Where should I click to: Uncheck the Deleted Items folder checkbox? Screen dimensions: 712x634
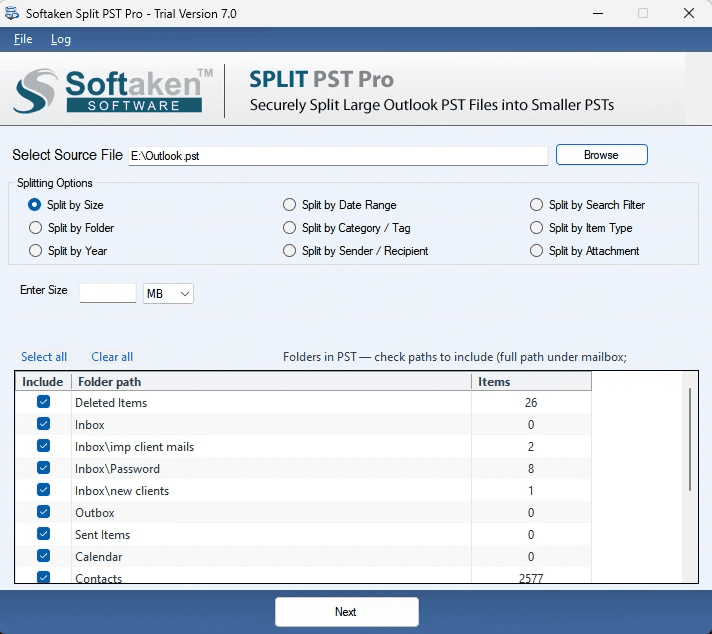pos(44,402)
